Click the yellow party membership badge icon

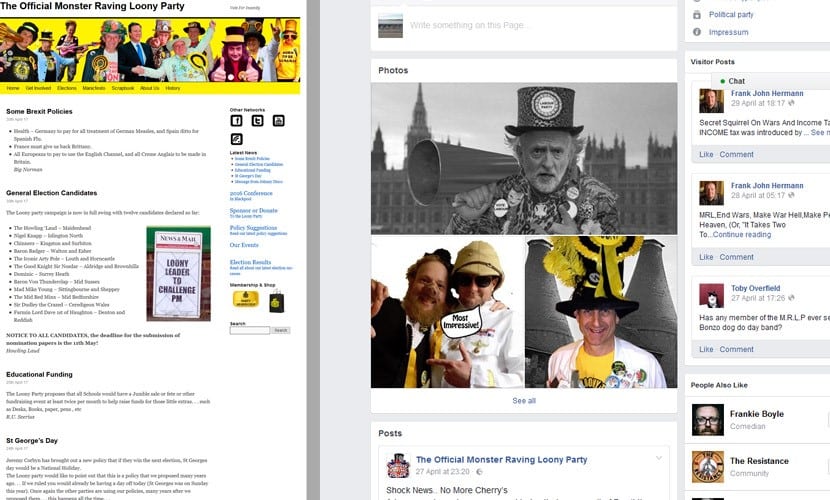pos(246,299)
